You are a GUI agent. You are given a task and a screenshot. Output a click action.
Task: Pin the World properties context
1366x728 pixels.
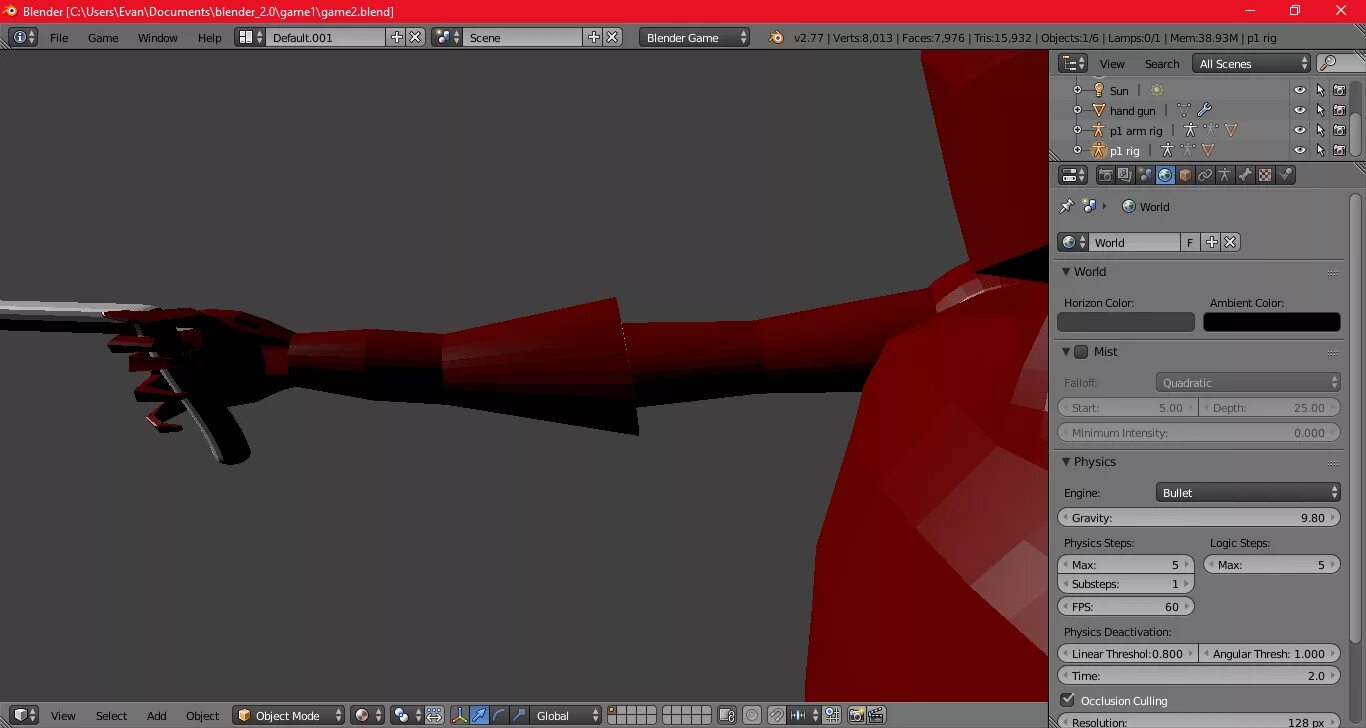[1066, 206]
